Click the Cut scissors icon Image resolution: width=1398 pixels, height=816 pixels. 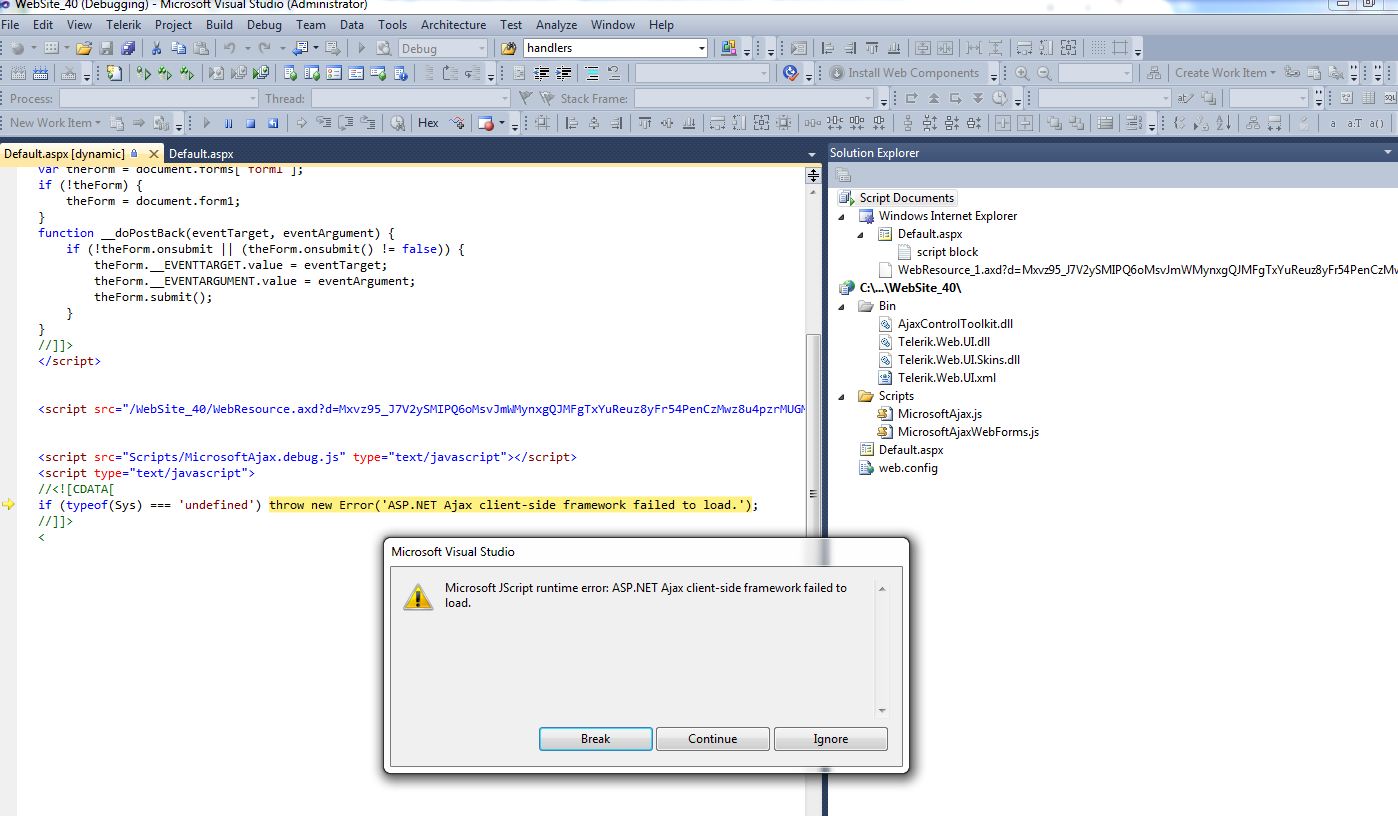tap(157, 48)
